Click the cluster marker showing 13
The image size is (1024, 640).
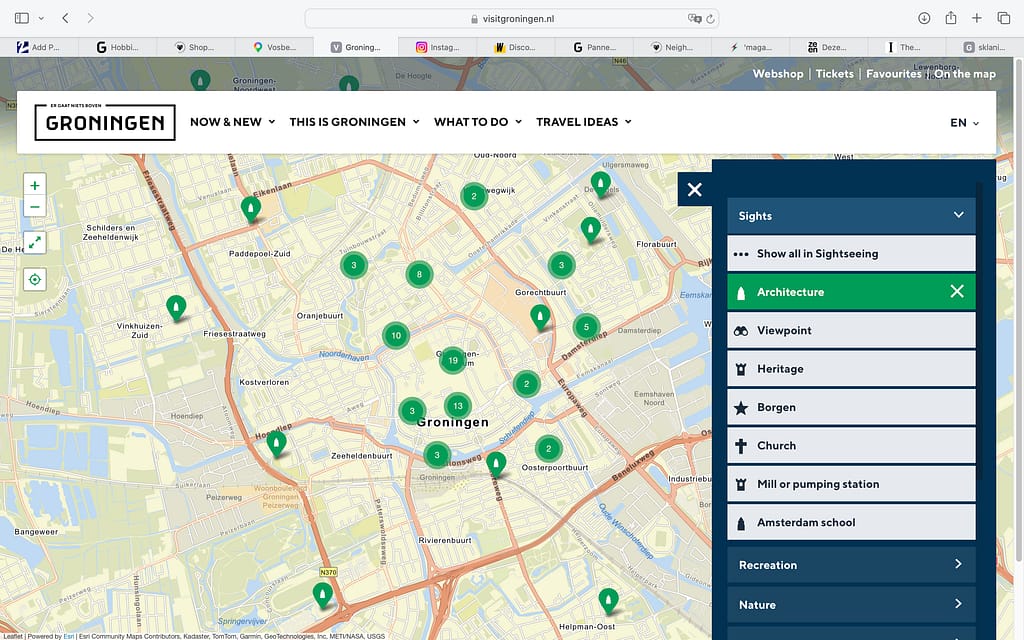457,405
